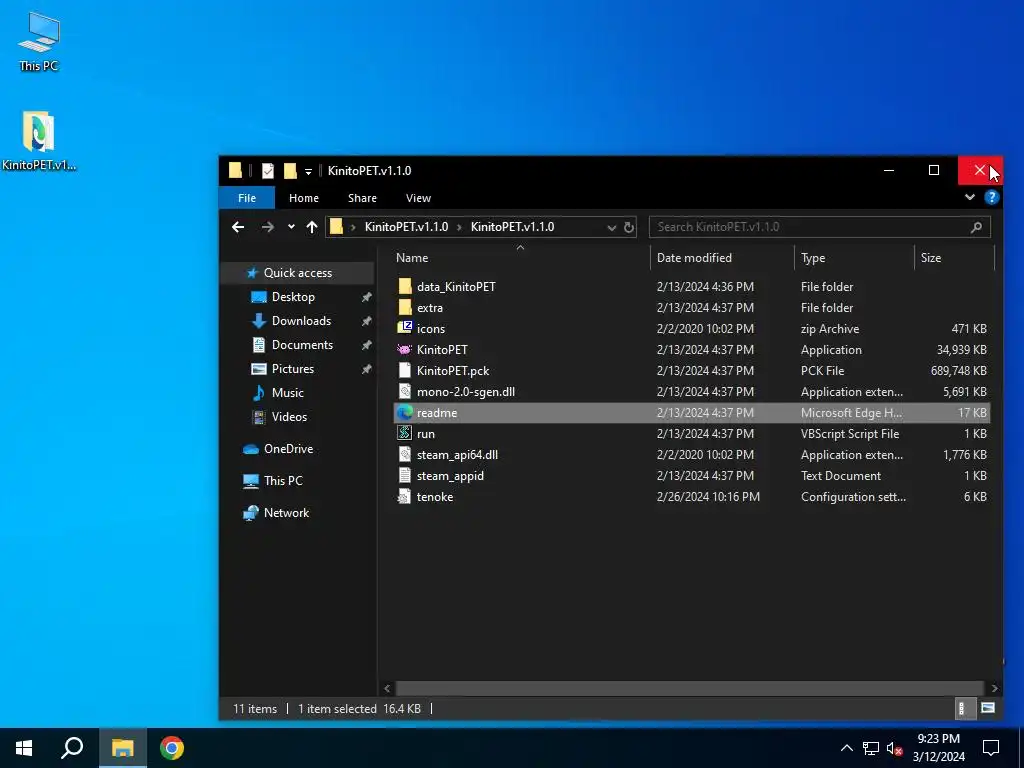This screenshot has width=1024, height=768.
Task: Go up one folder level
Action: click(312, 227)
